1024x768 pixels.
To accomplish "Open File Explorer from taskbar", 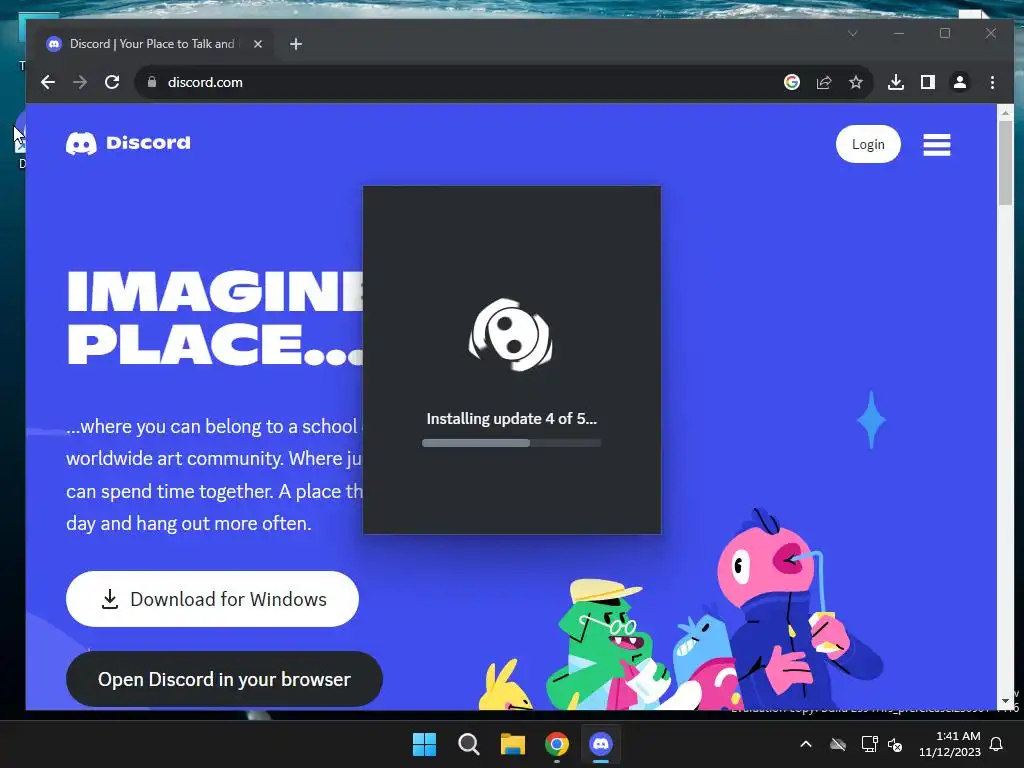I will (513, 744).
